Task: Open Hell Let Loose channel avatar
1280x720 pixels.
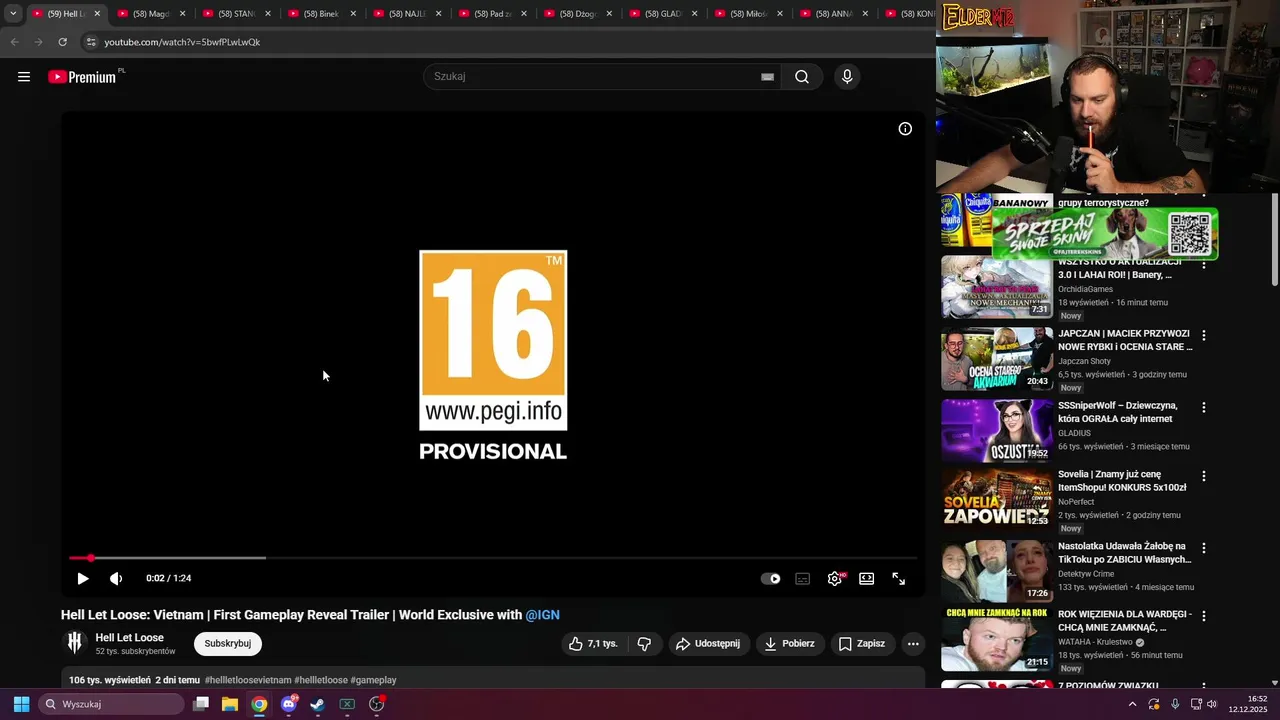Action: click(x=74, y=643)
